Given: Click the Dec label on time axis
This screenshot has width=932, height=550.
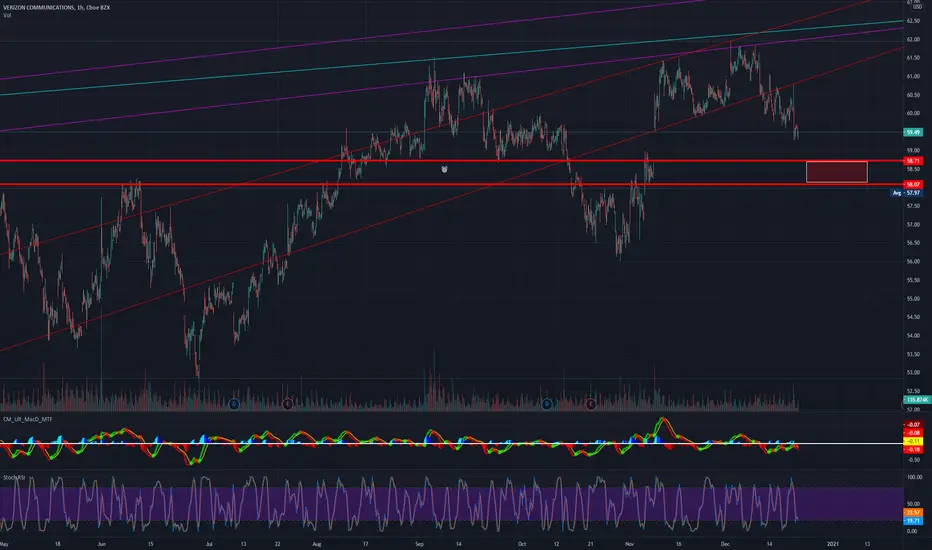Looking at the screenshot, I should (x=725, y=544).
